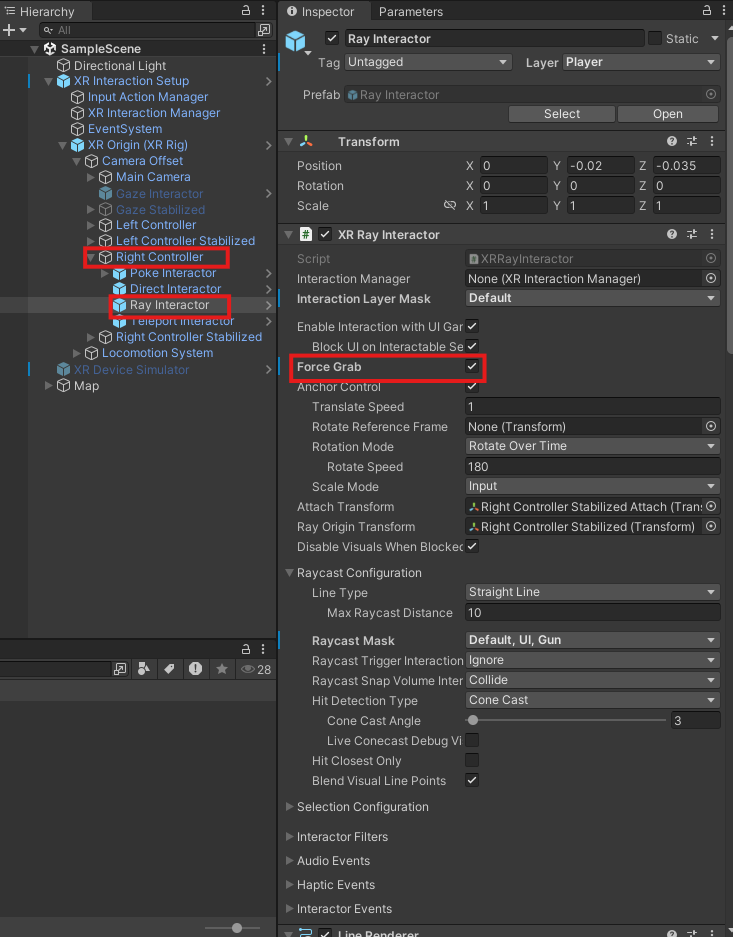Open search by type filter in Project panel
The width and height of the screenshot is (733, 937).
point(143,669)
